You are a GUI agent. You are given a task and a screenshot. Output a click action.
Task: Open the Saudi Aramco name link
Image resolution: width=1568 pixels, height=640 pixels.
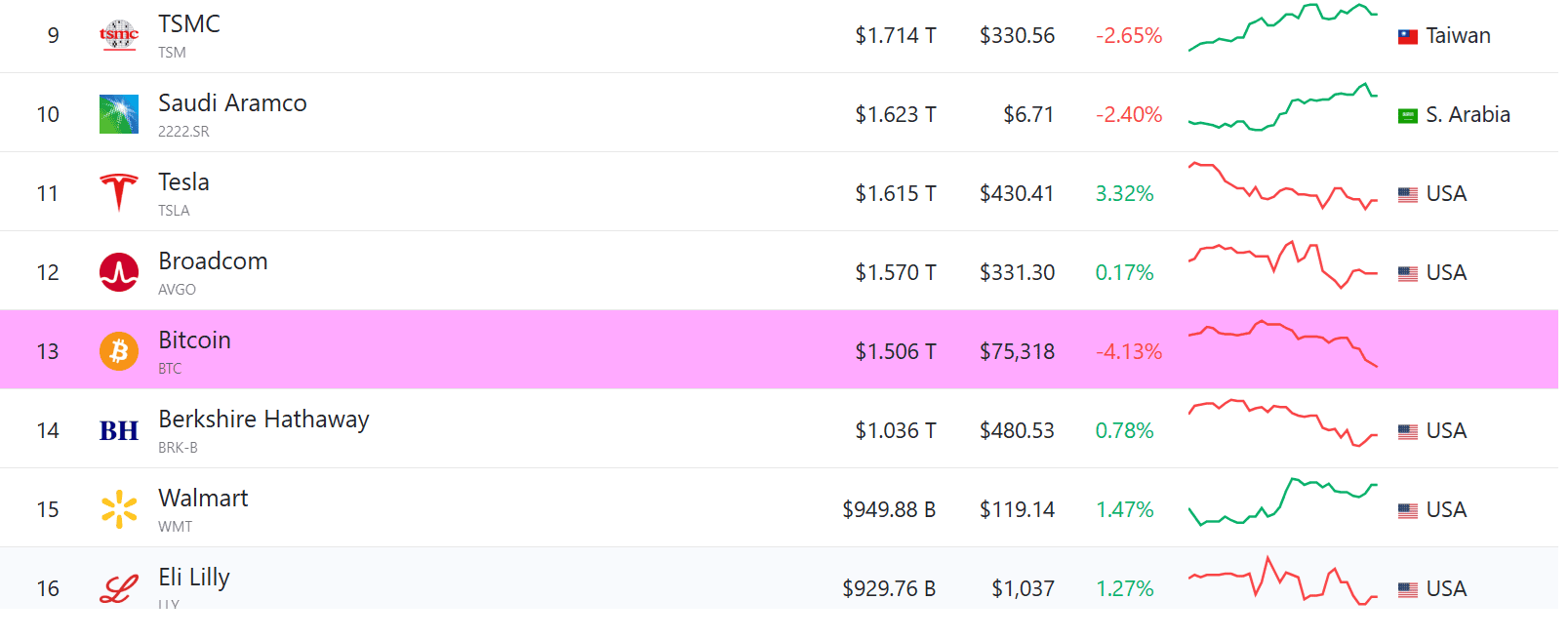(232, 103)
